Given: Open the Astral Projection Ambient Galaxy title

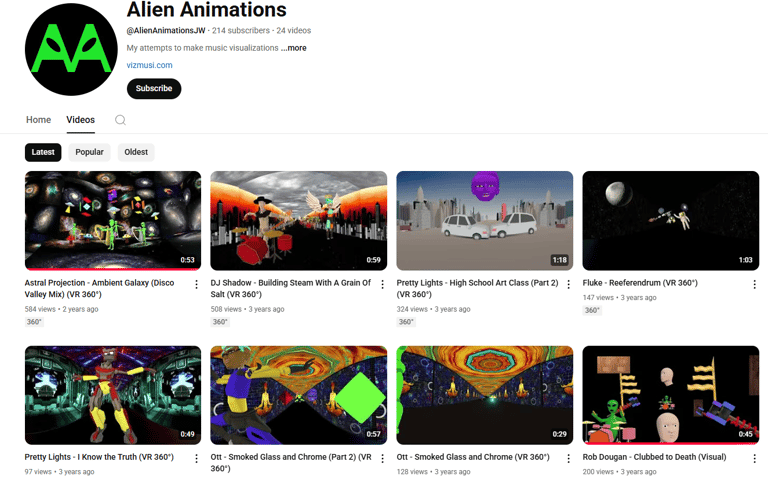Looking at the screenshot, I should click(x=99, y=288).
